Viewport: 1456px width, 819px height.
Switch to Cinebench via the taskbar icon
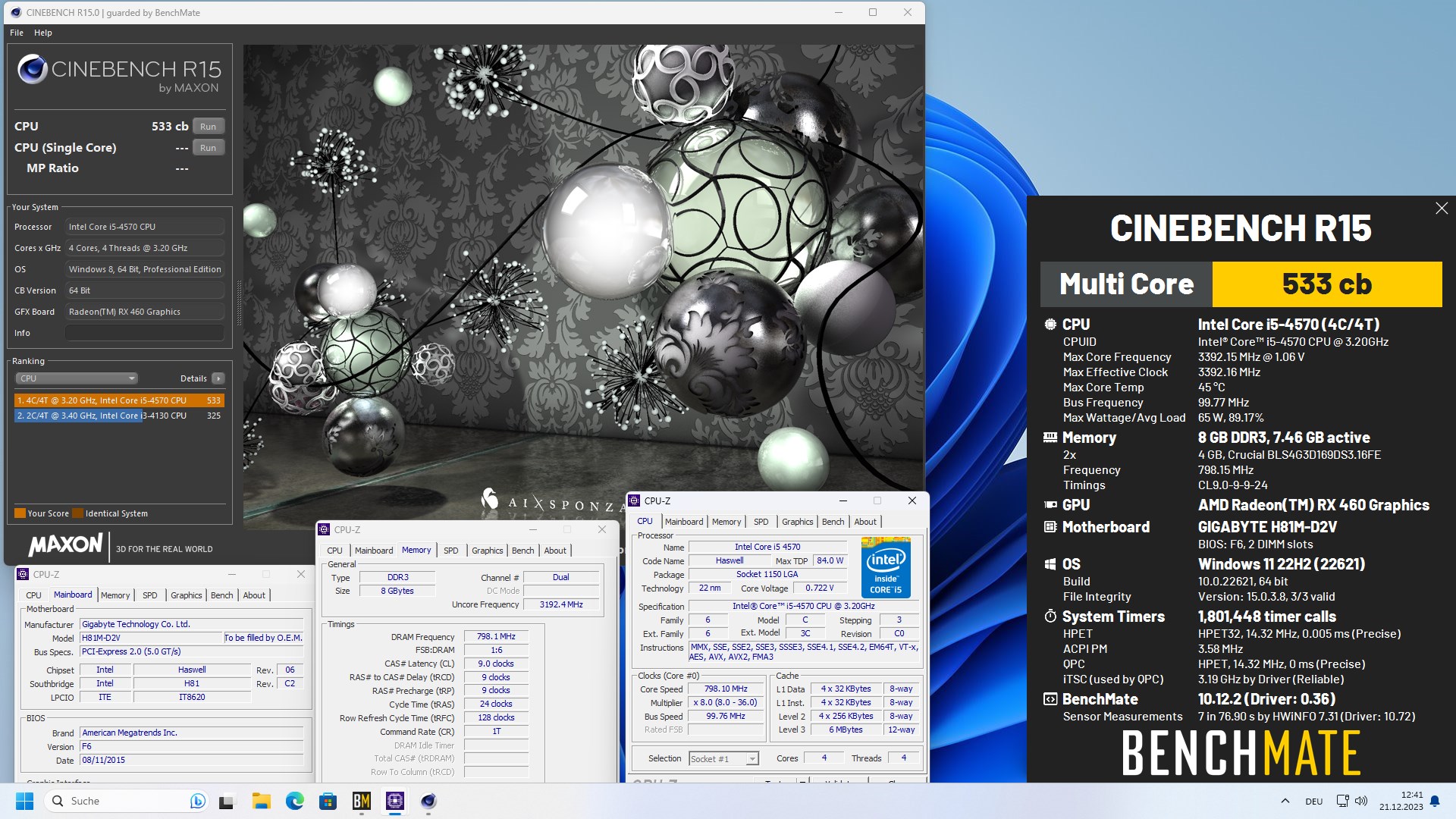(x=428, y=801)
